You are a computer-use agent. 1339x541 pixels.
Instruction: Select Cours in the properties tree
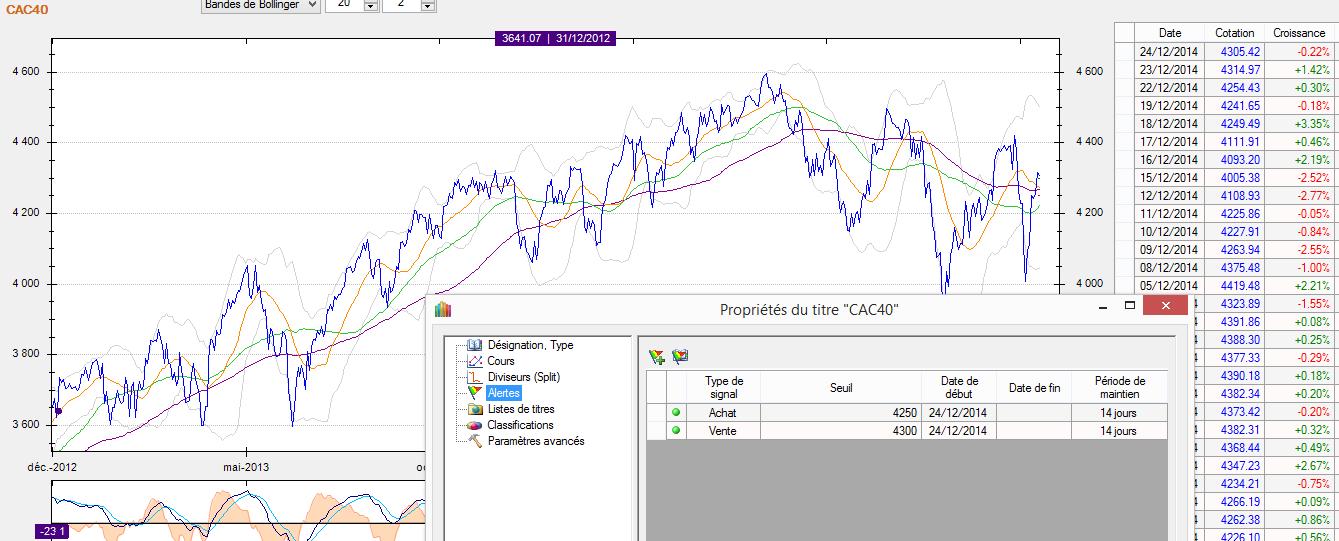(x=501, y=361)
